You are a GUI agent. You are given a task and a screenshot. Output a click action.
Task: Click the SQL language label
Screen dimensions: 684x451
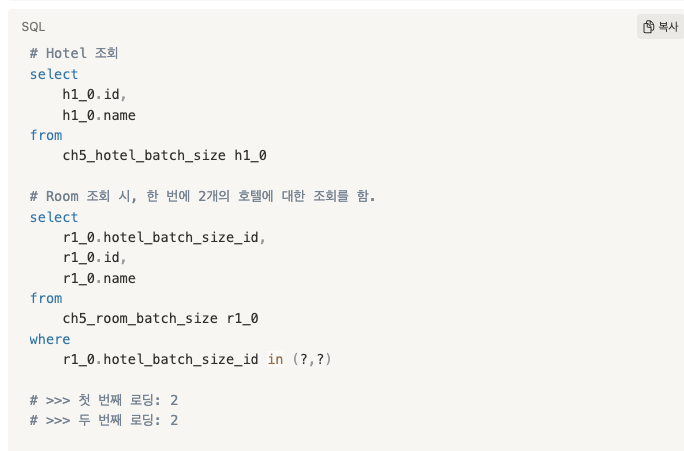(x=33, y=27)
